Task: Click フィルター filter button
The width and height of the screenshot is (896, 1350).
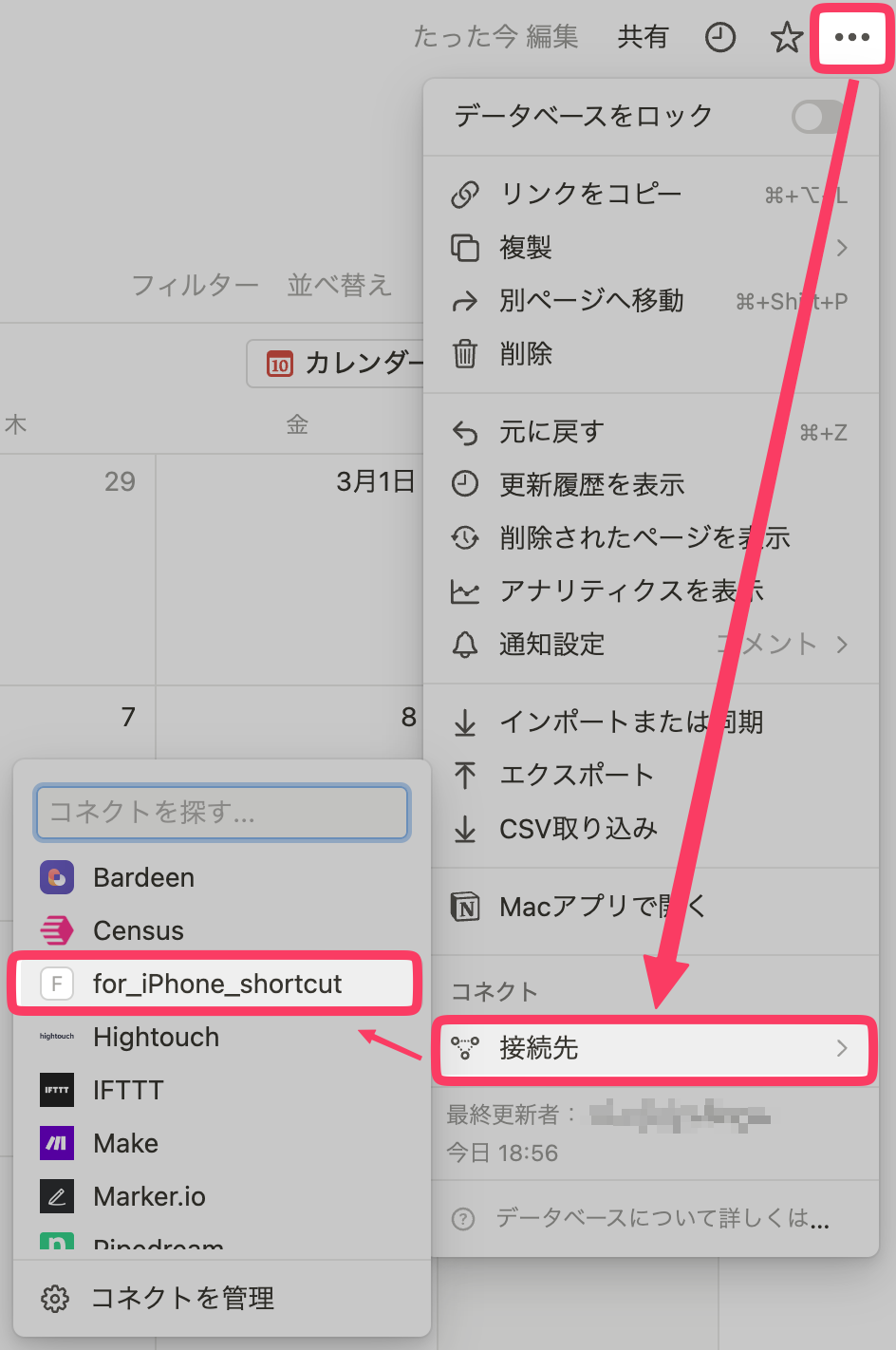Action: point(195,285)
